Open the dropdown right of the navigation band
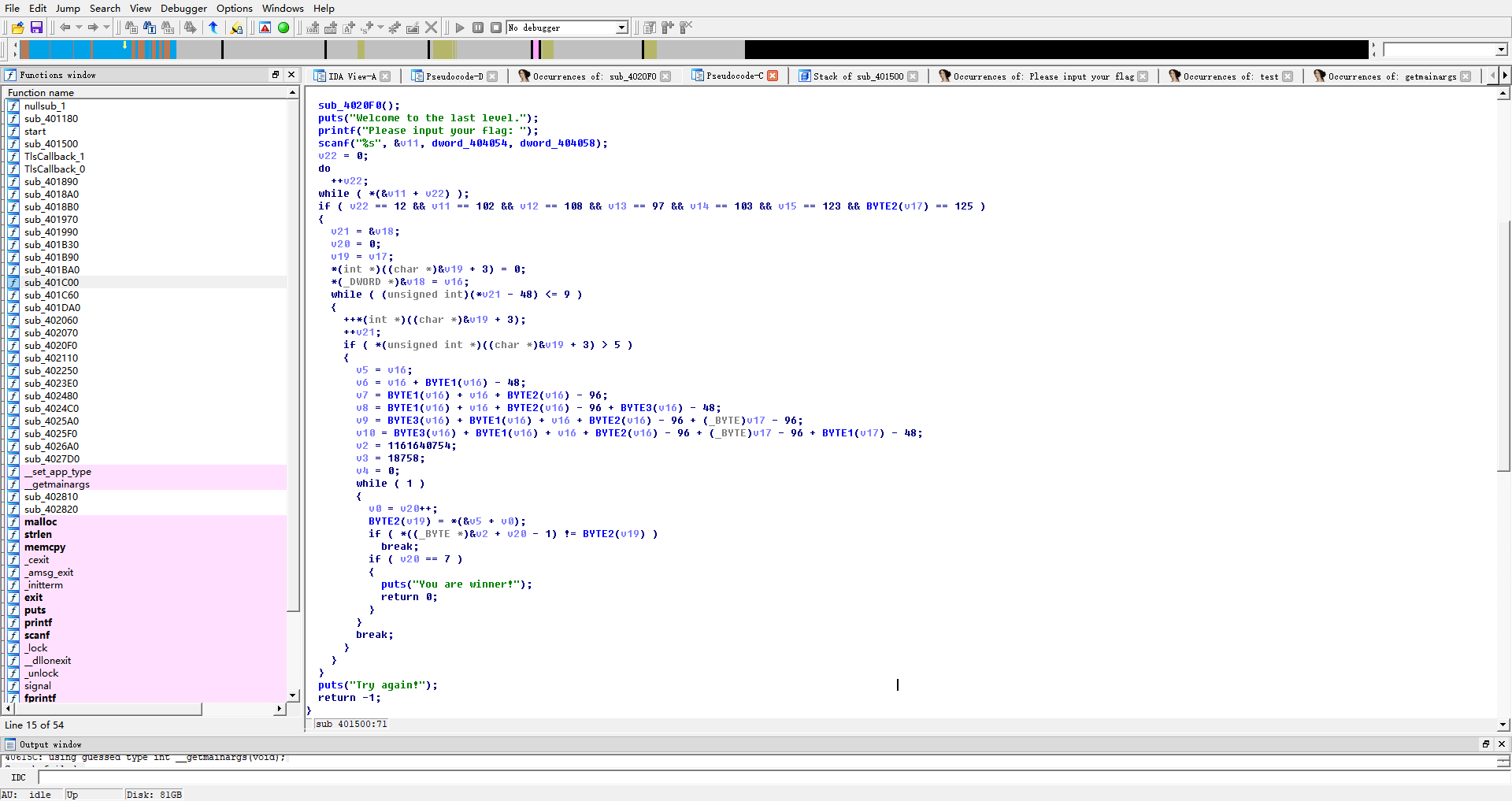Screen dimensions: 1512x801 1501,50
